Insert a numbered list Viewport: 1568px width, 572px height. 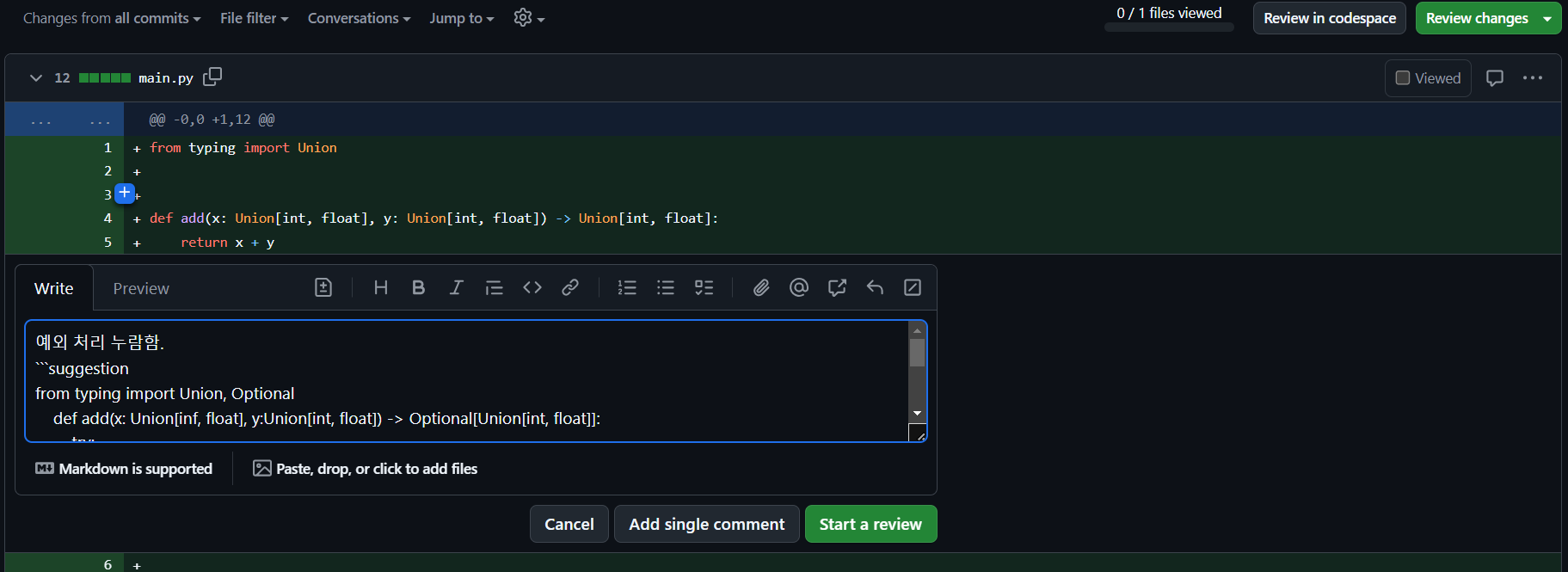point(627,287)
